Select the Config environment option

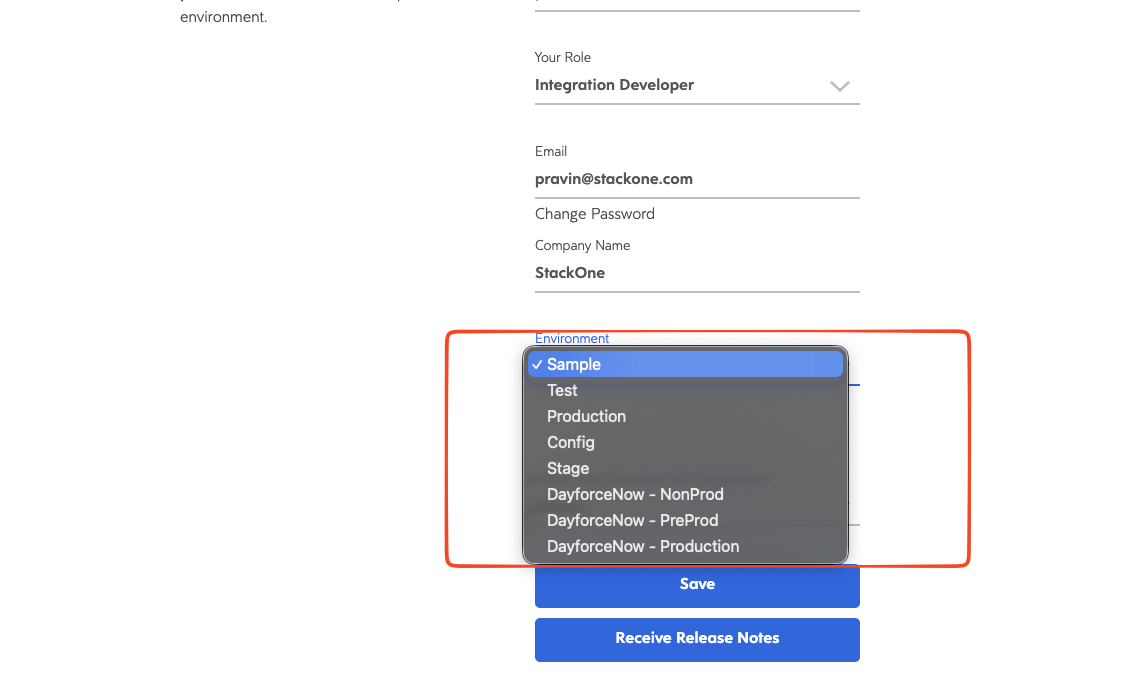pyautogui.click(x=685, y=442)
